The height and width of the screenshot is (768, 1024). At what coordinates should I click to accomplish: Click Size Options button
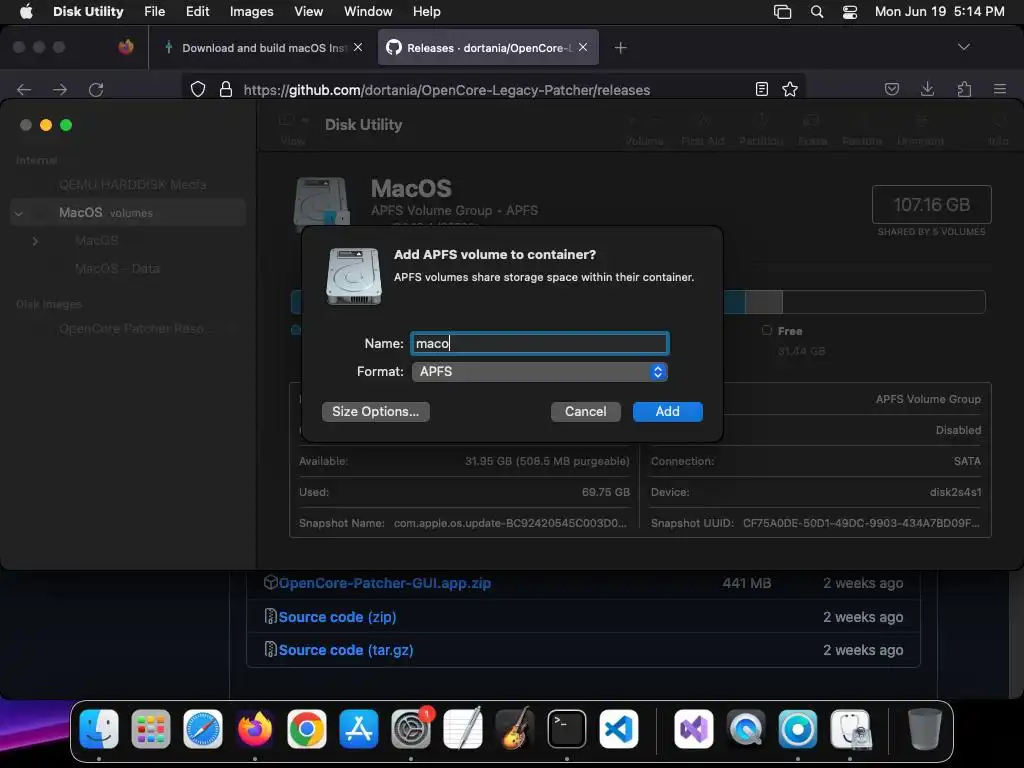click(376, 411)
